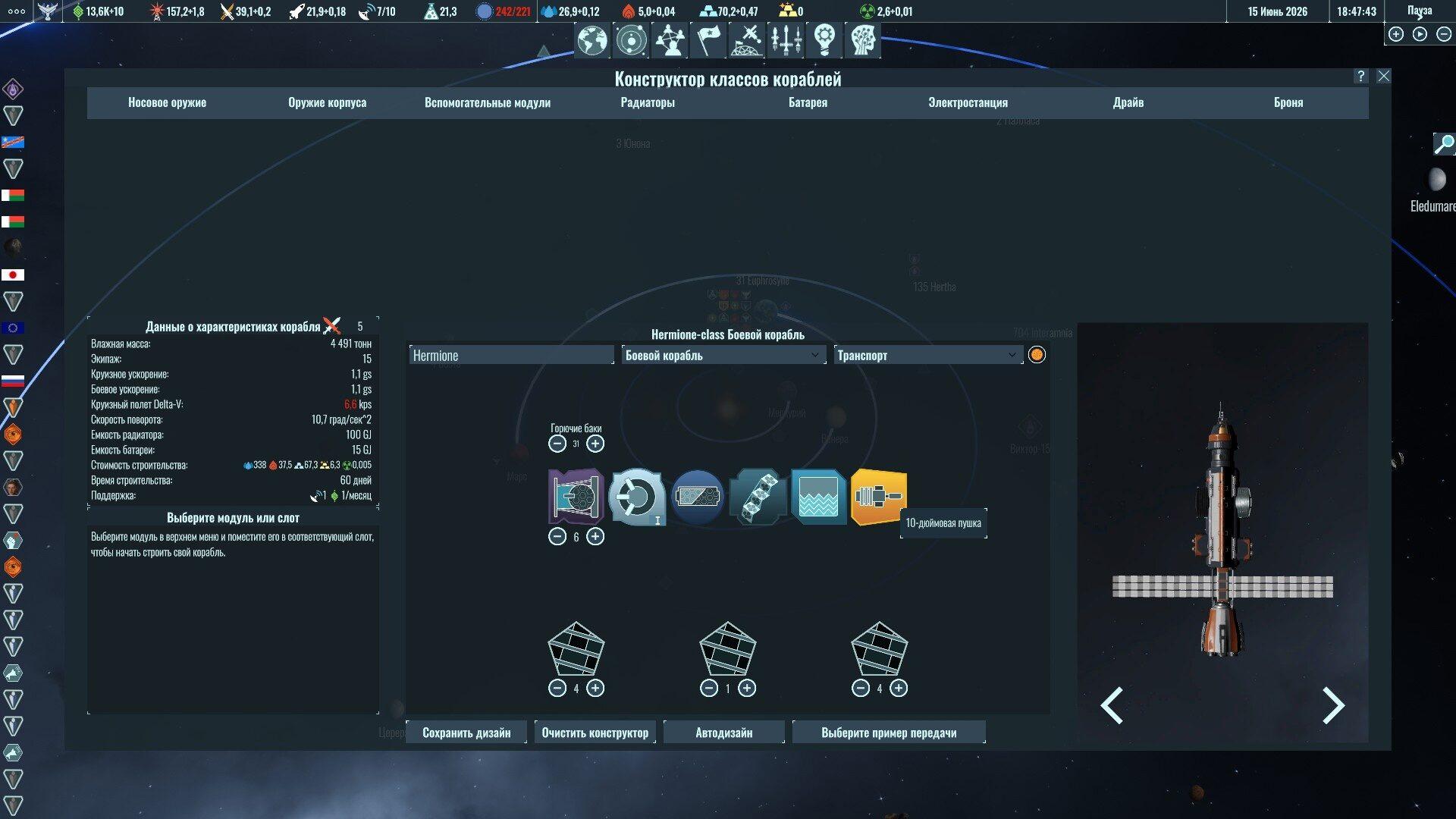Screen dimensions: 1456x819
Task: Toggle the orange circle button near Транспорт
Action: pyautogui.click(x=1037, y=355)
